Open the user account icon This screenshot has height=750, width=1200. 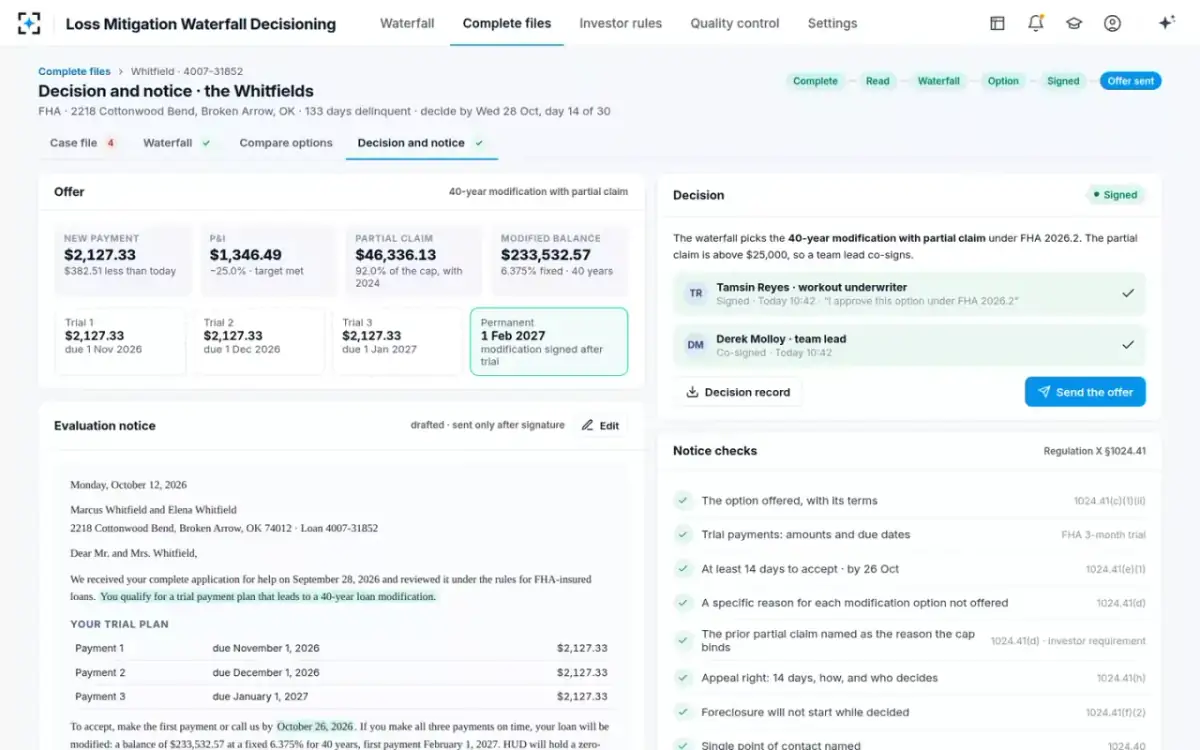[1112, 23]
